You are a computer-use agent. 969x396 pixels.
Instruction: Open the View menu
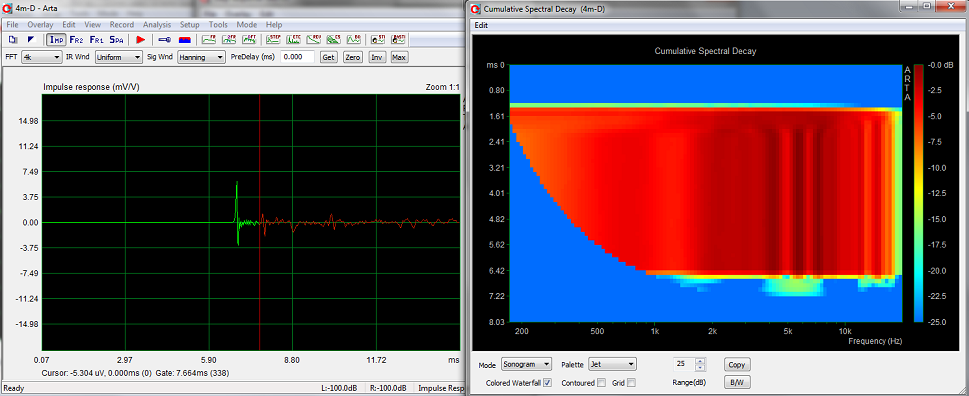[x=93, y=25]
